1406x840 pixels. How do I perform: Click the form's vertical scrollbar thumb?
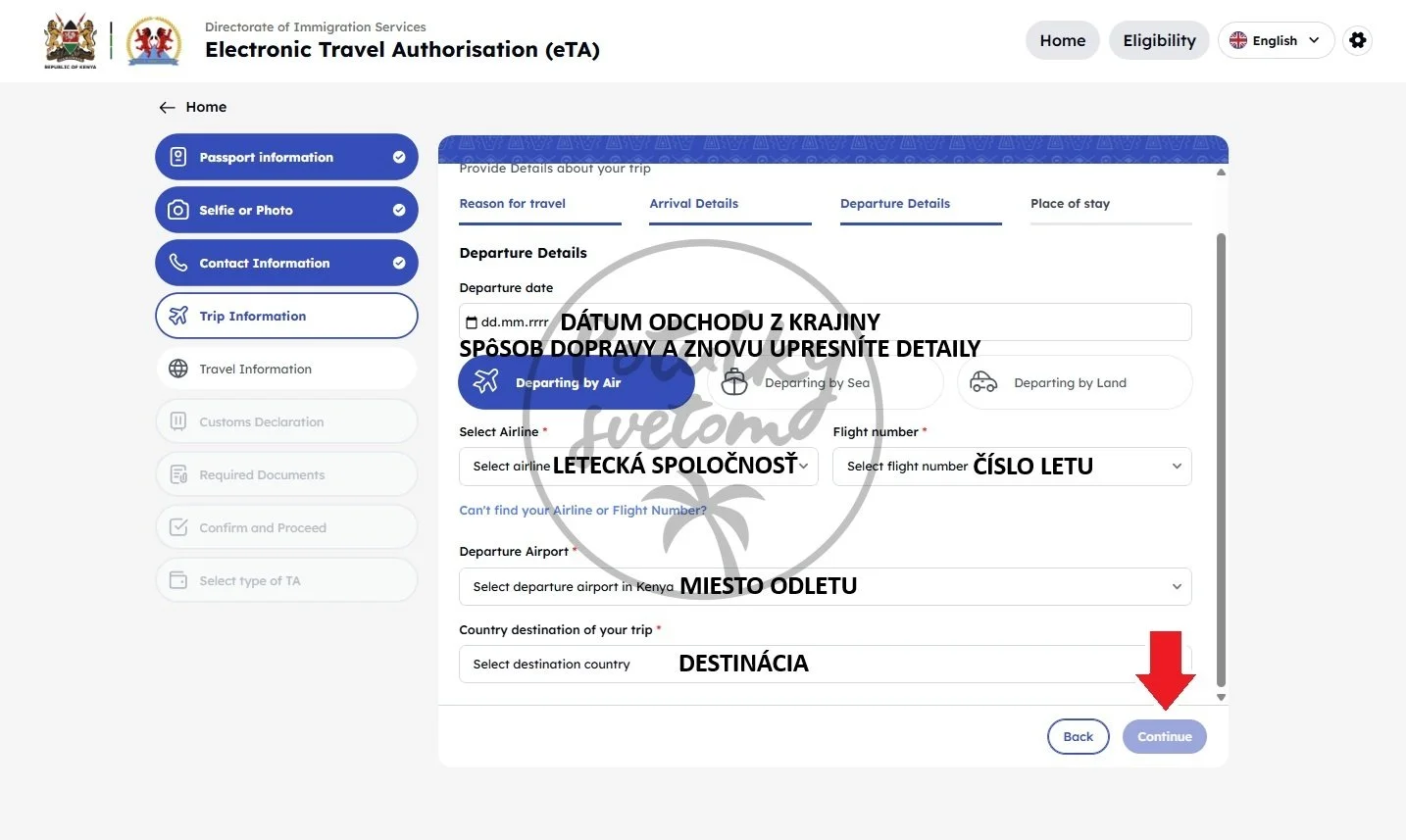(x=1221, y=460)
